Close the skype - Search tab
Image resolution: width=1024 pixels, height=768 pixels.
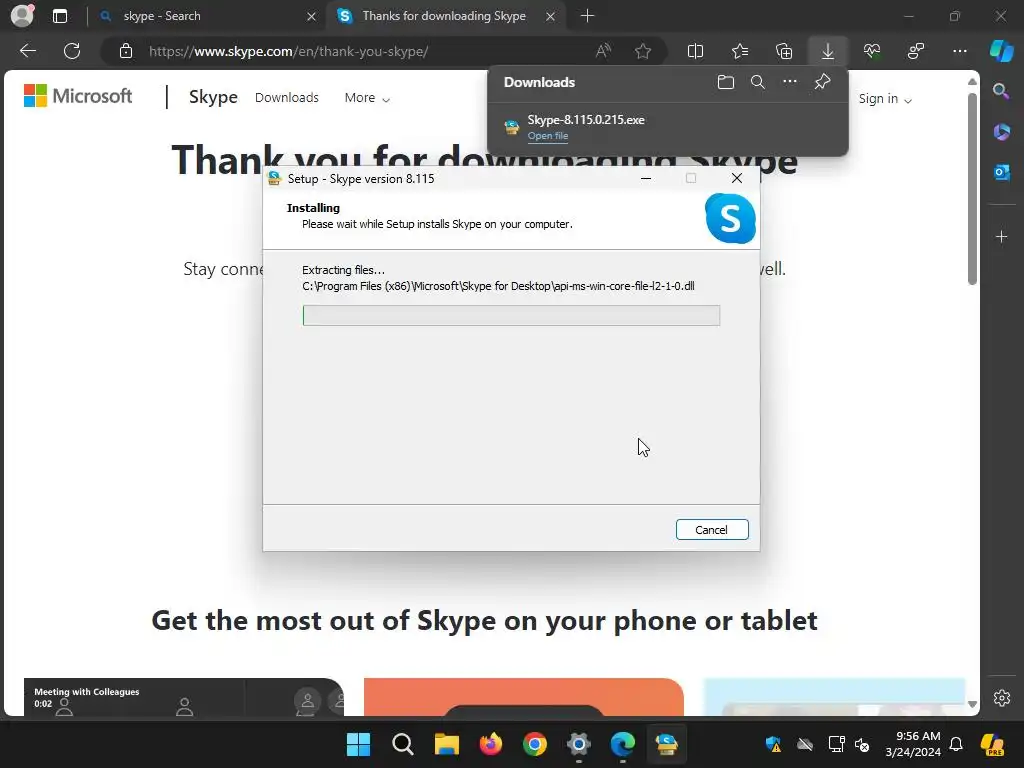312,16
